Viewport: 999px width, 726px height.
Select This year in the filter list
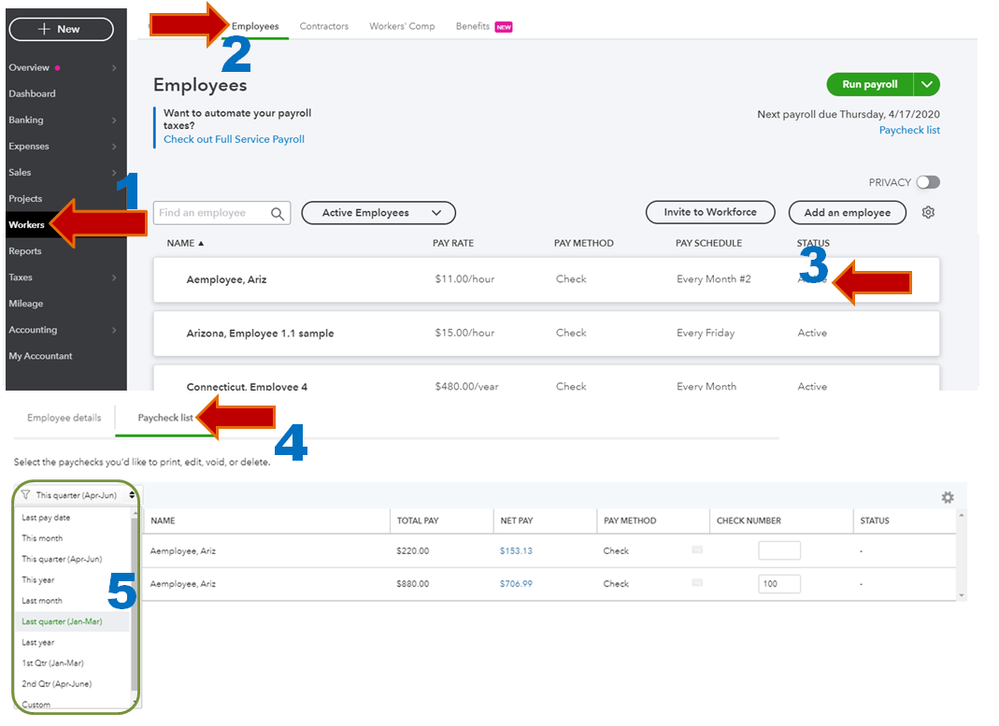[x=38, y=580]
